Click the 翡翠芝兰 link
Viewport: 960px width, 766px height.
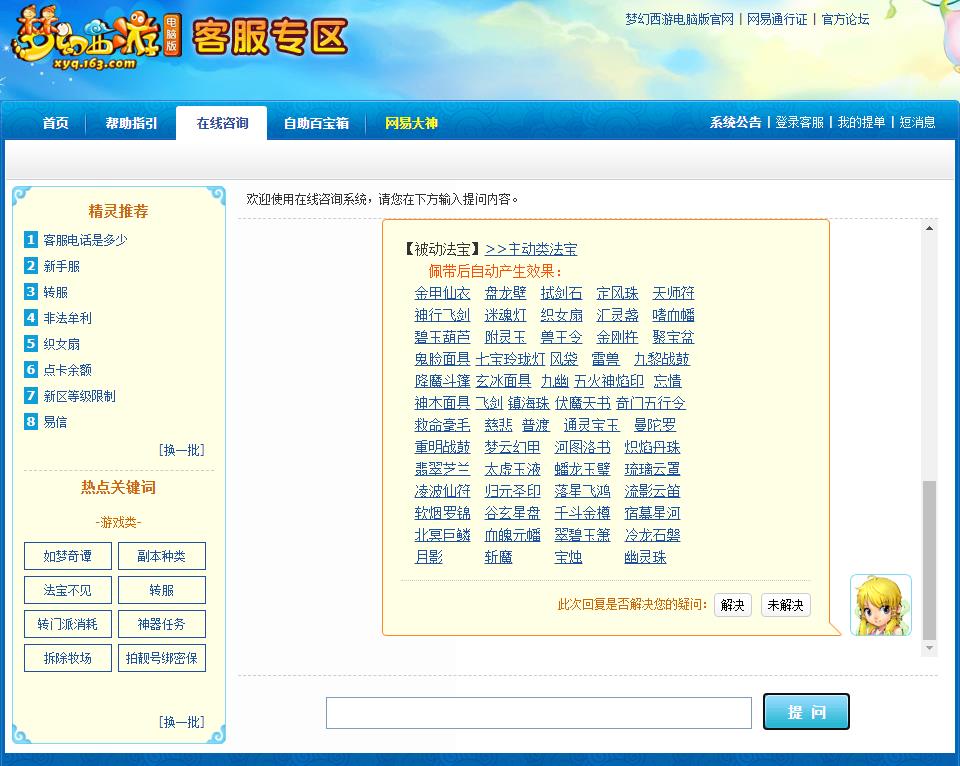click(442, 470)
